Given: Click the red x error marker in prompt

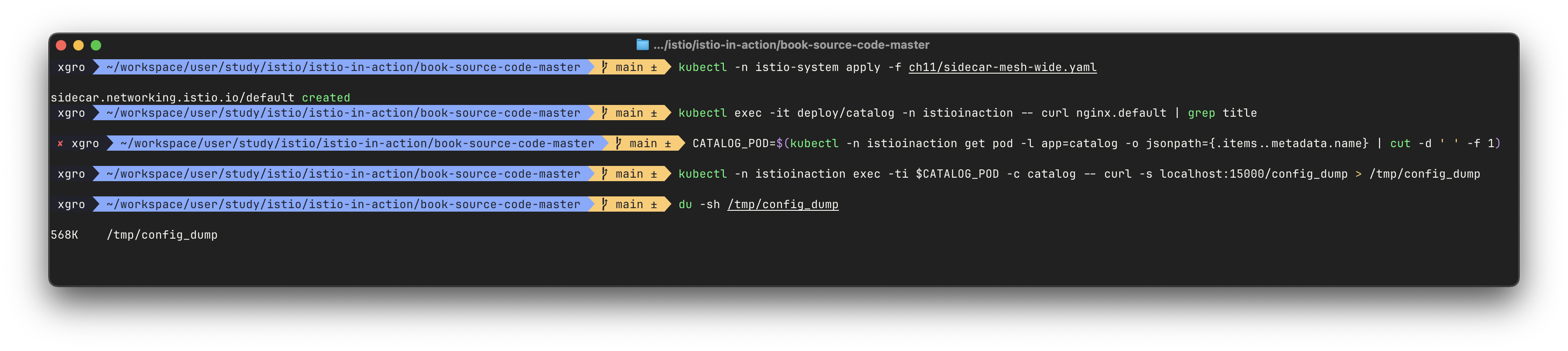Looking at the screenshot, I should [60, 144].
